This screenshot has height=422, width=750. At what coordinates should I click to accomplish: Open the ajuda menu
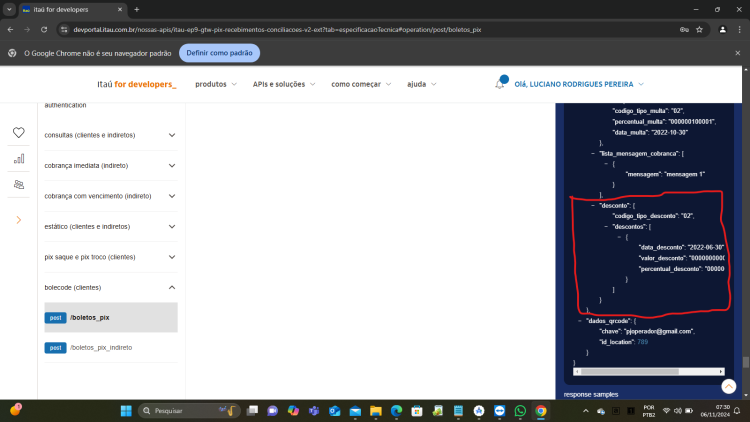pos(421,84)
